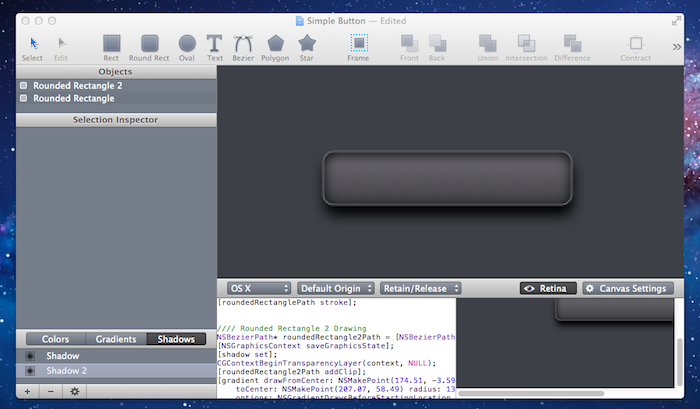Image resolution: width=700 pixels, height=409 pixels.
Task: Toggle visibility checkbox for Rounded Rectangle 2
Action: click(x=24, y=85)
